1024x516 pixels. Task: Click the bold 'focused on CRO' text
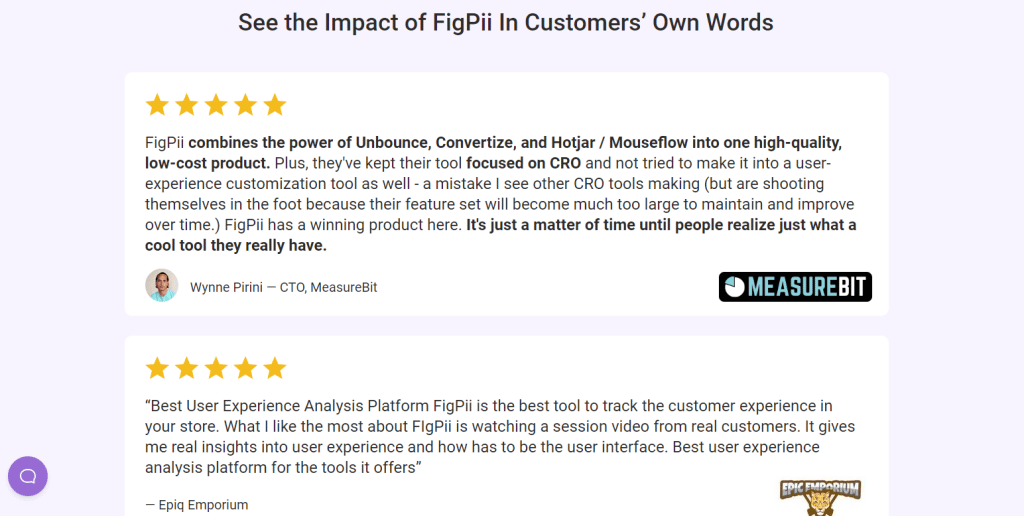[x=524, y=163]
